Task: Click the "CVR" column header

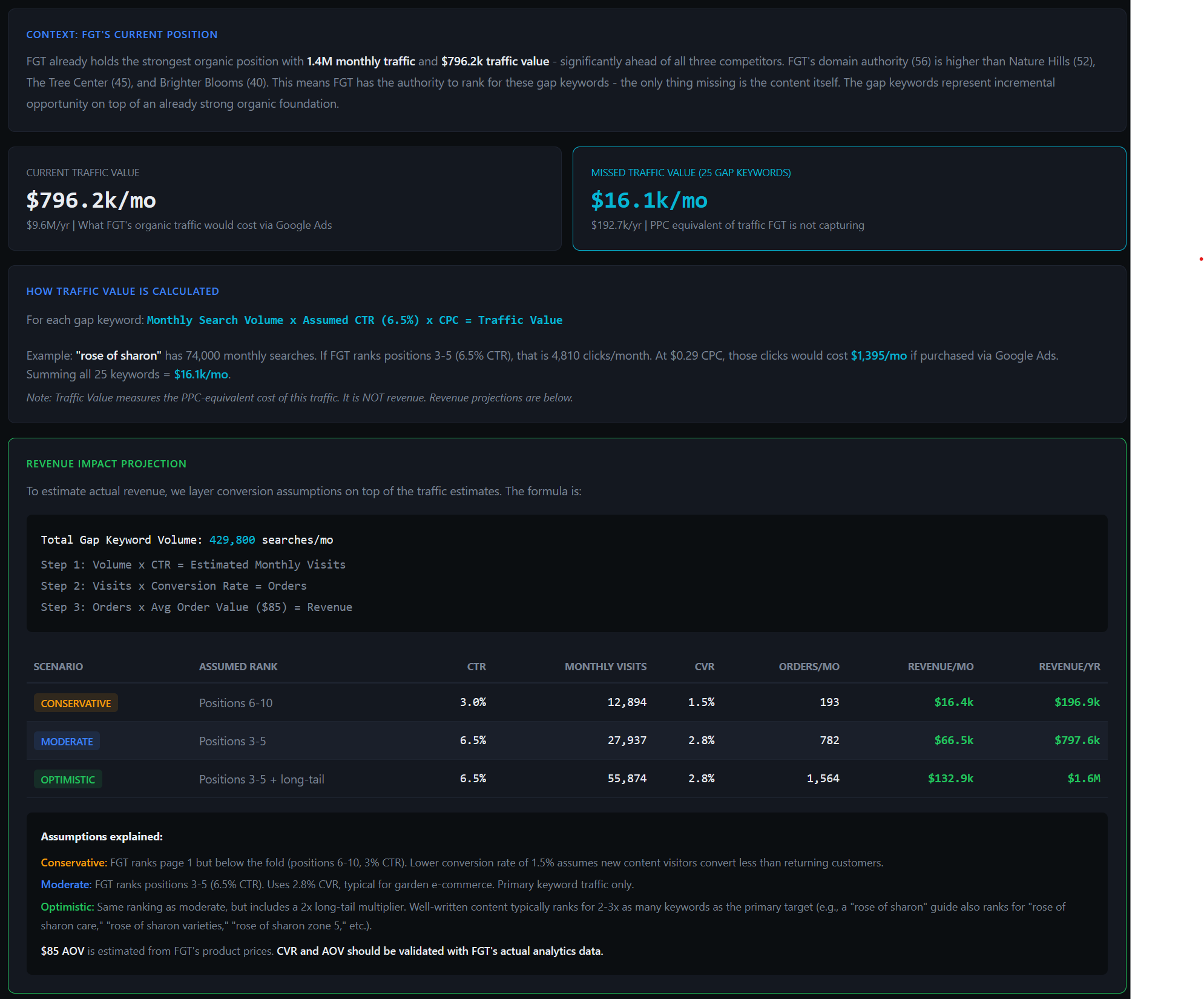Action: click(705, 667)
